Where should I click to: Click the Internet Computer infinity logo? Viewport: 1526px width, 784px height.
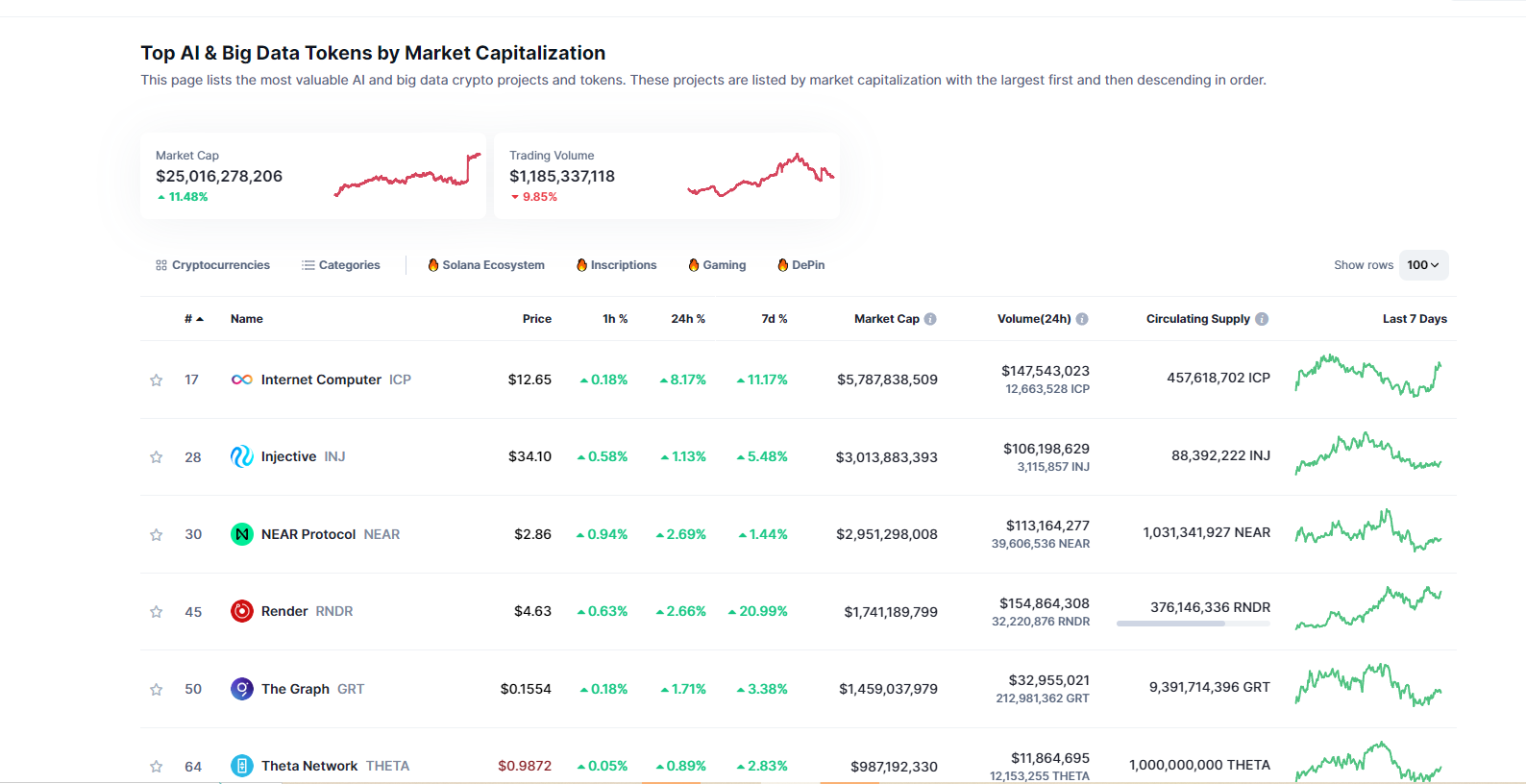click(242, 380)
